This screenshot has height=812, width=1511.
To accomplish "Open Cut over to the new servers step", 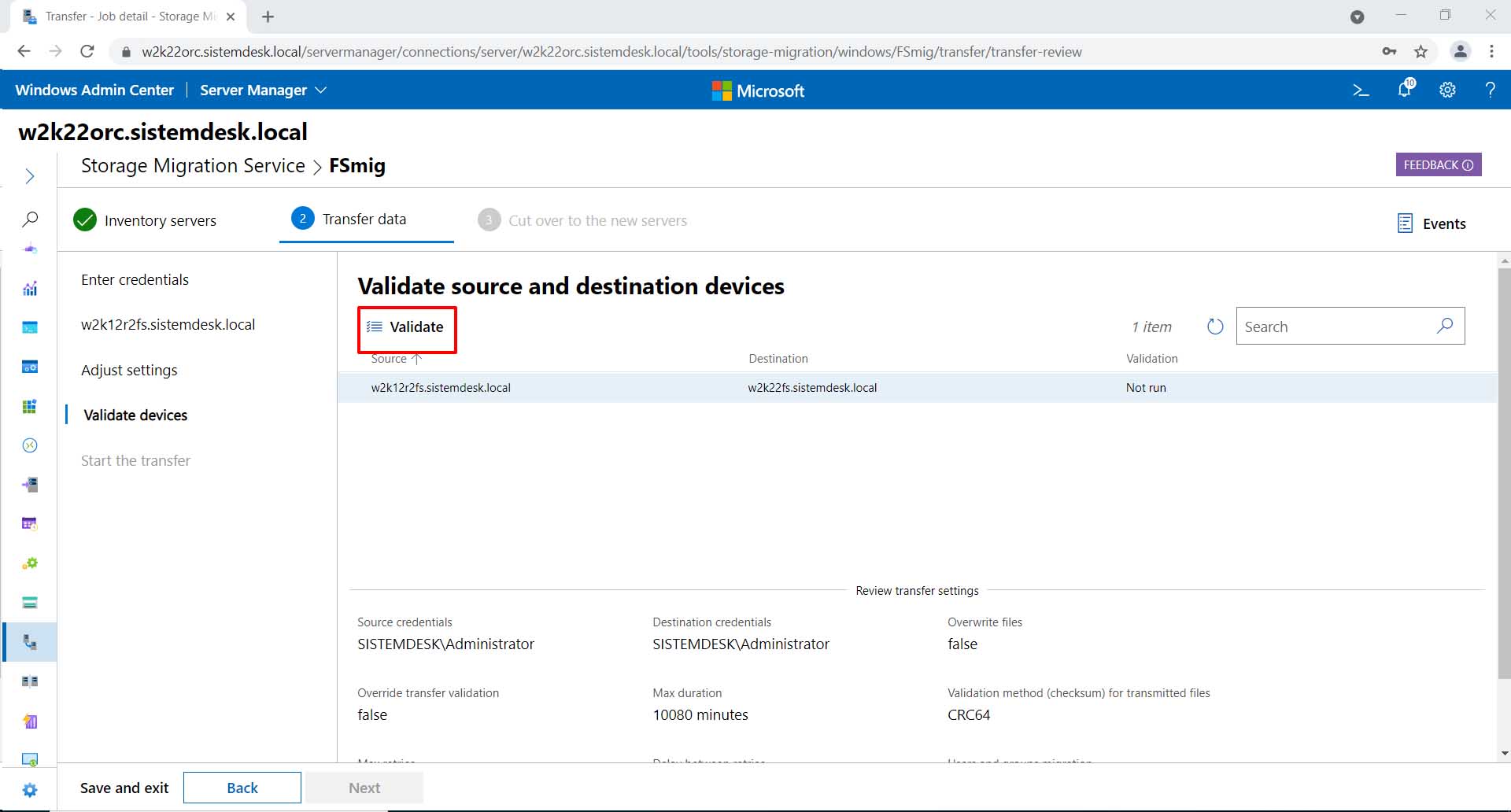I will point(582,220).
